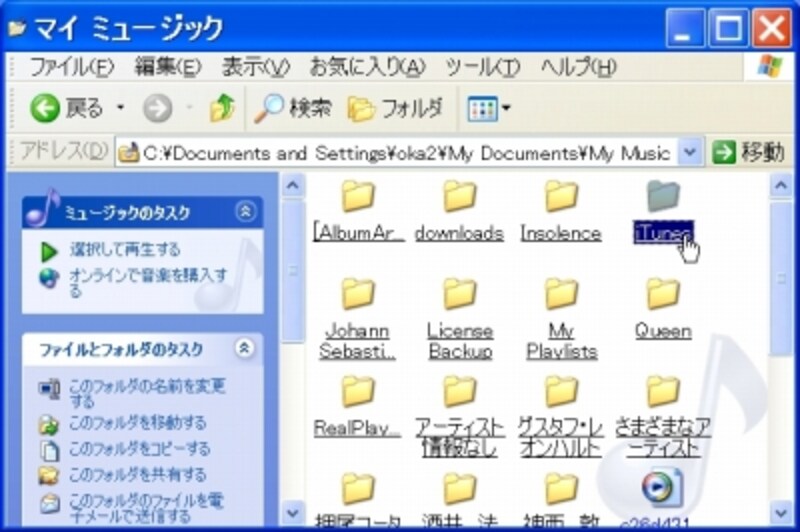
Task: Click the My Playlists name label
Action: [x=561, y=341]
